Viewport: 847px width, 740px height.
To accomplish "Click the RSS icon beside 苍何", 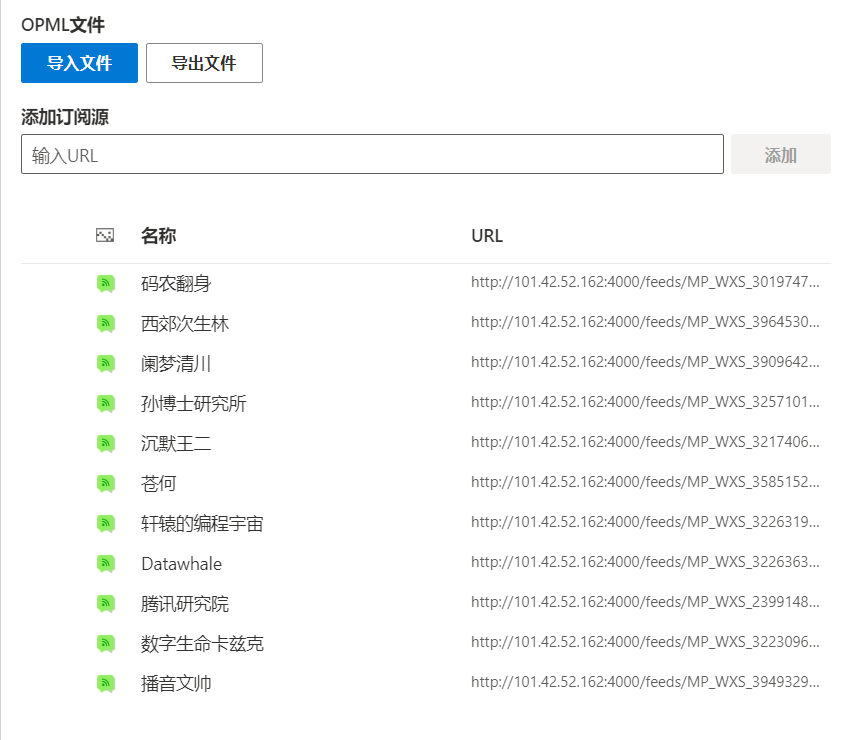I will click(106, 483).
